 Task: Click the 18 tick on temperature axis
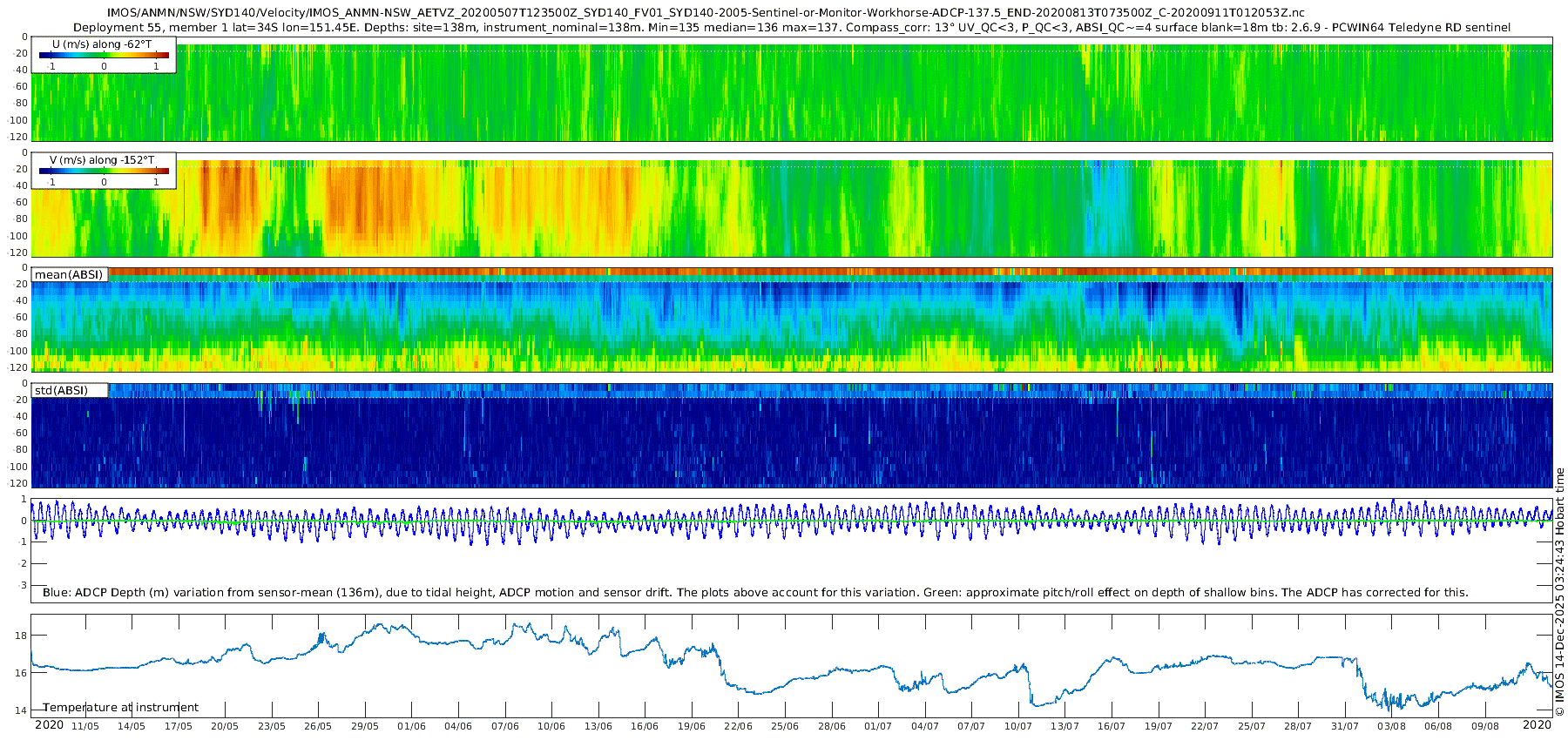(x=21, y=636)
